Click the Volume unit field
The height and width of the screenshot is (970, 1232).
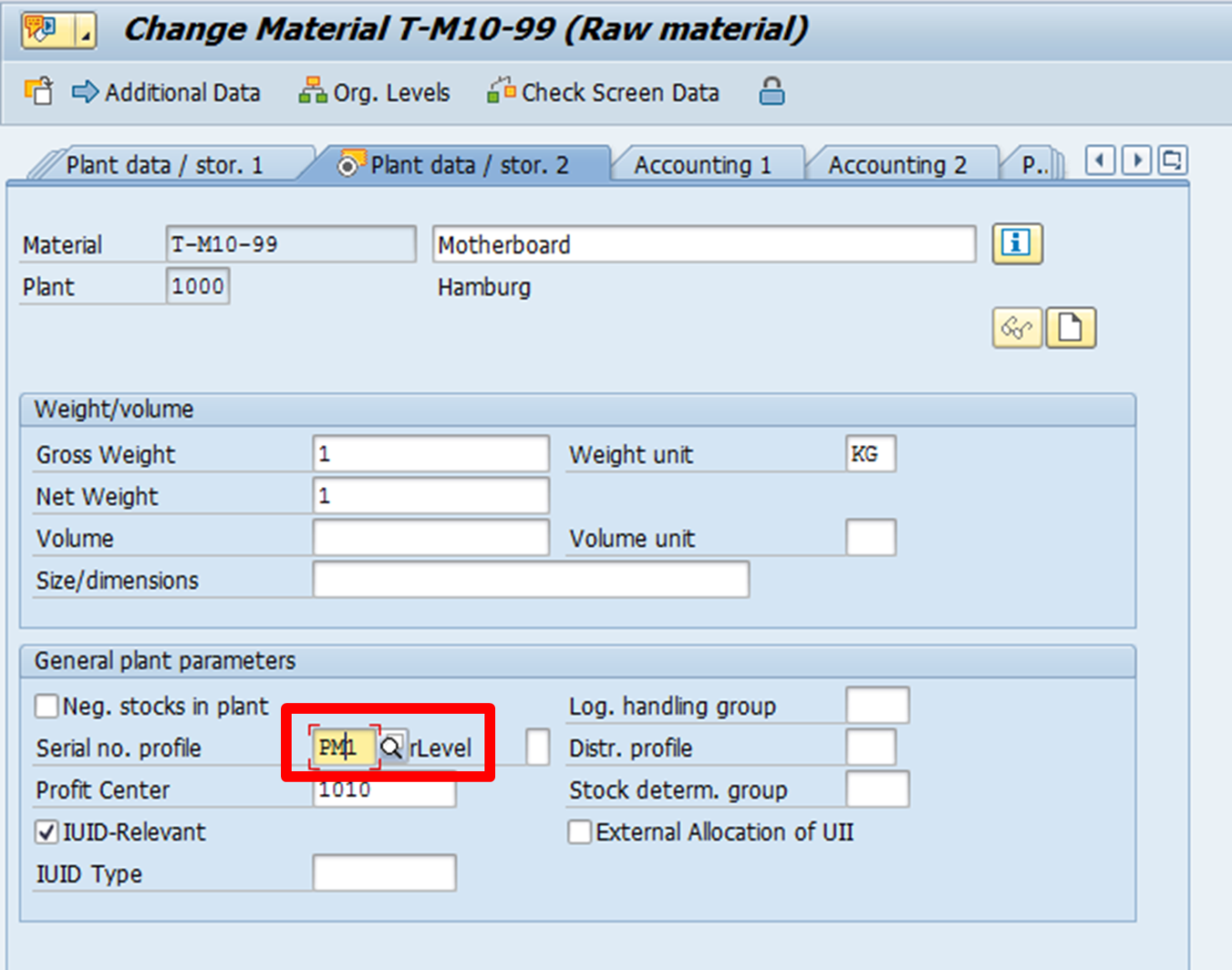(x=871, y=537)
